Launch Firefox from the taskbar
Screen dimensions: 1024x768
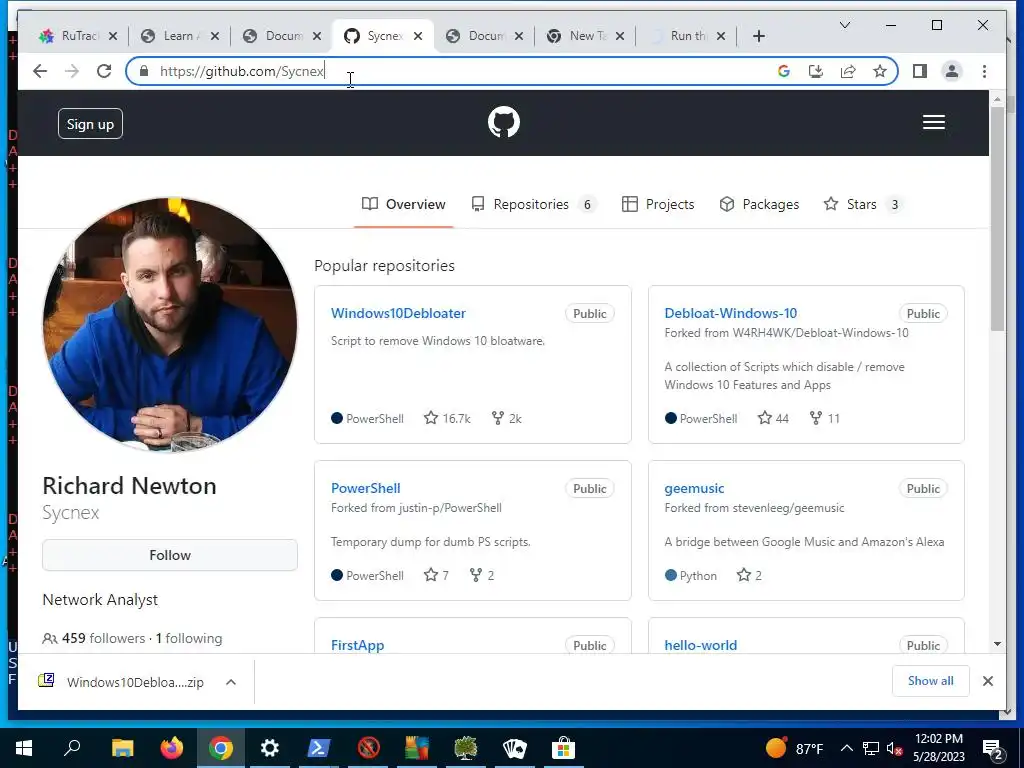(x=172, y=748)
